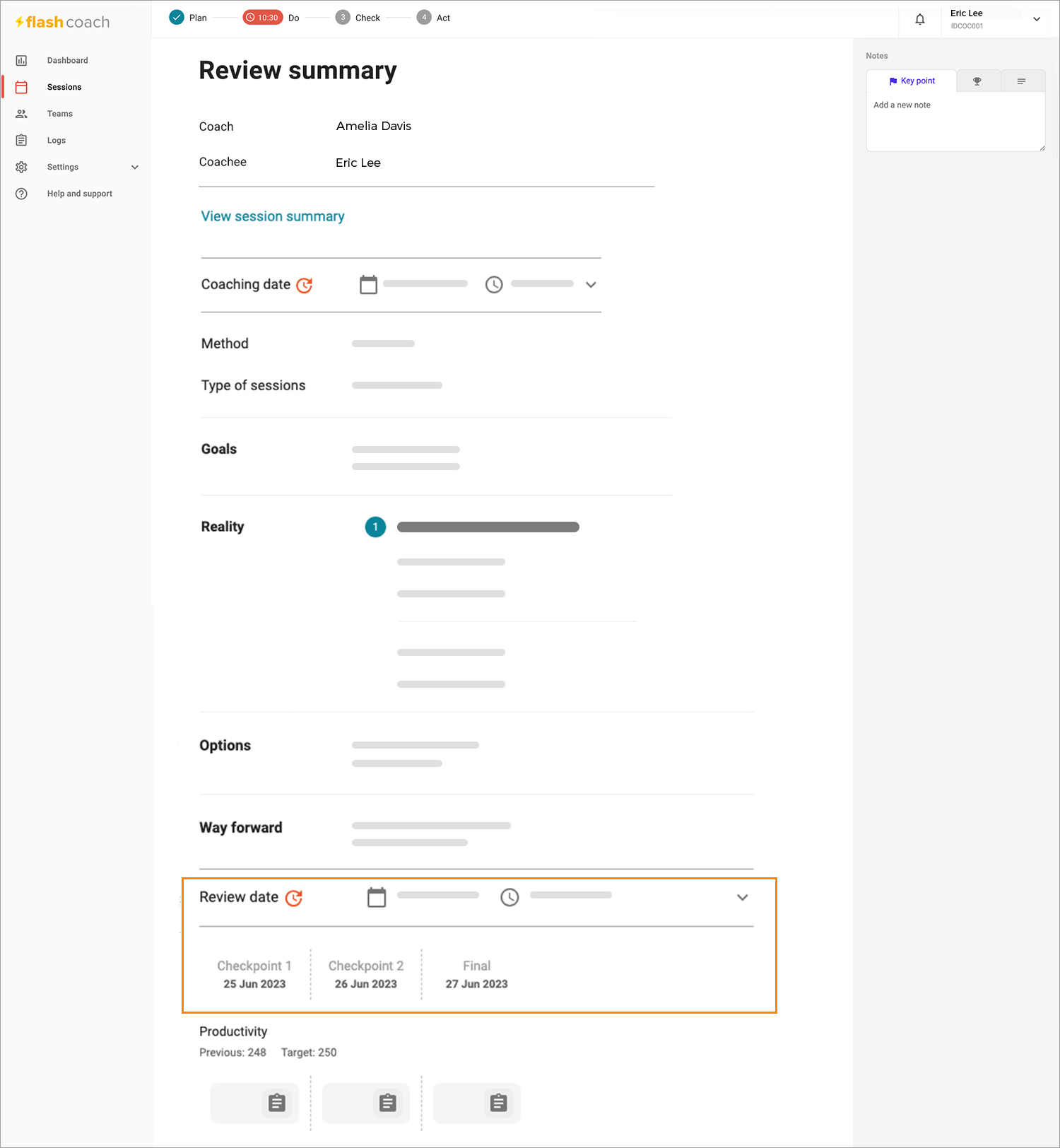This screenshot has height=1148, width=1060.
Task: Click the Review summary heading
Action: [298, 71]
